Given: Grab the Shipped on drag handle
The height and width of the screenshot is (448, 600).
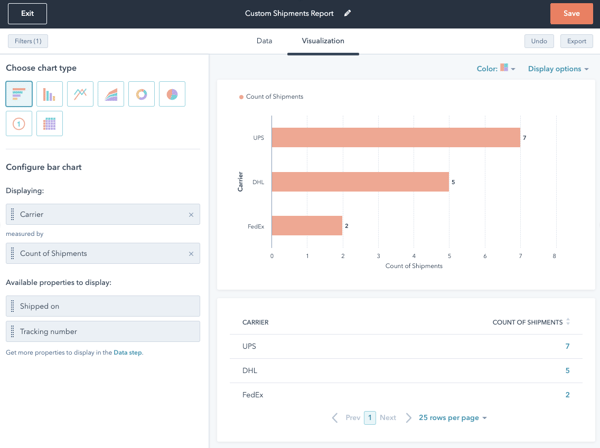Looking at the screenshot, I should pyautogui.click(x=12, y=306).
